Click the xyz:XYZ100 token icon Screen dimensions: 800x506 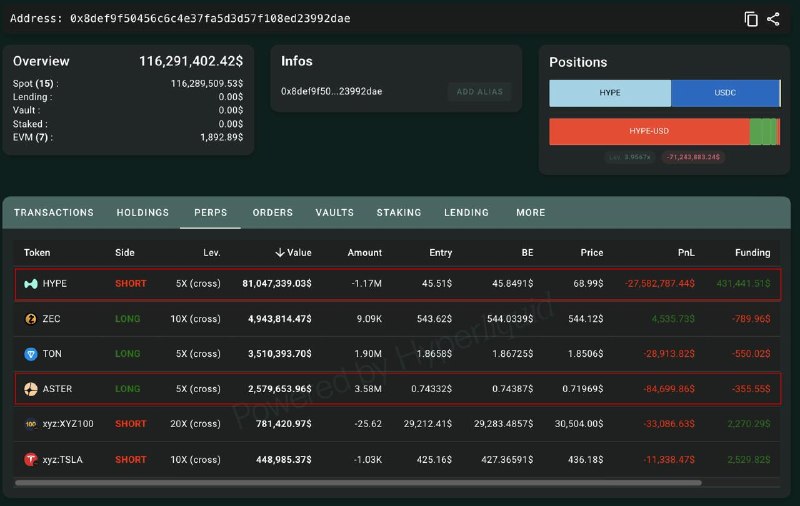[x=31, y=424]
